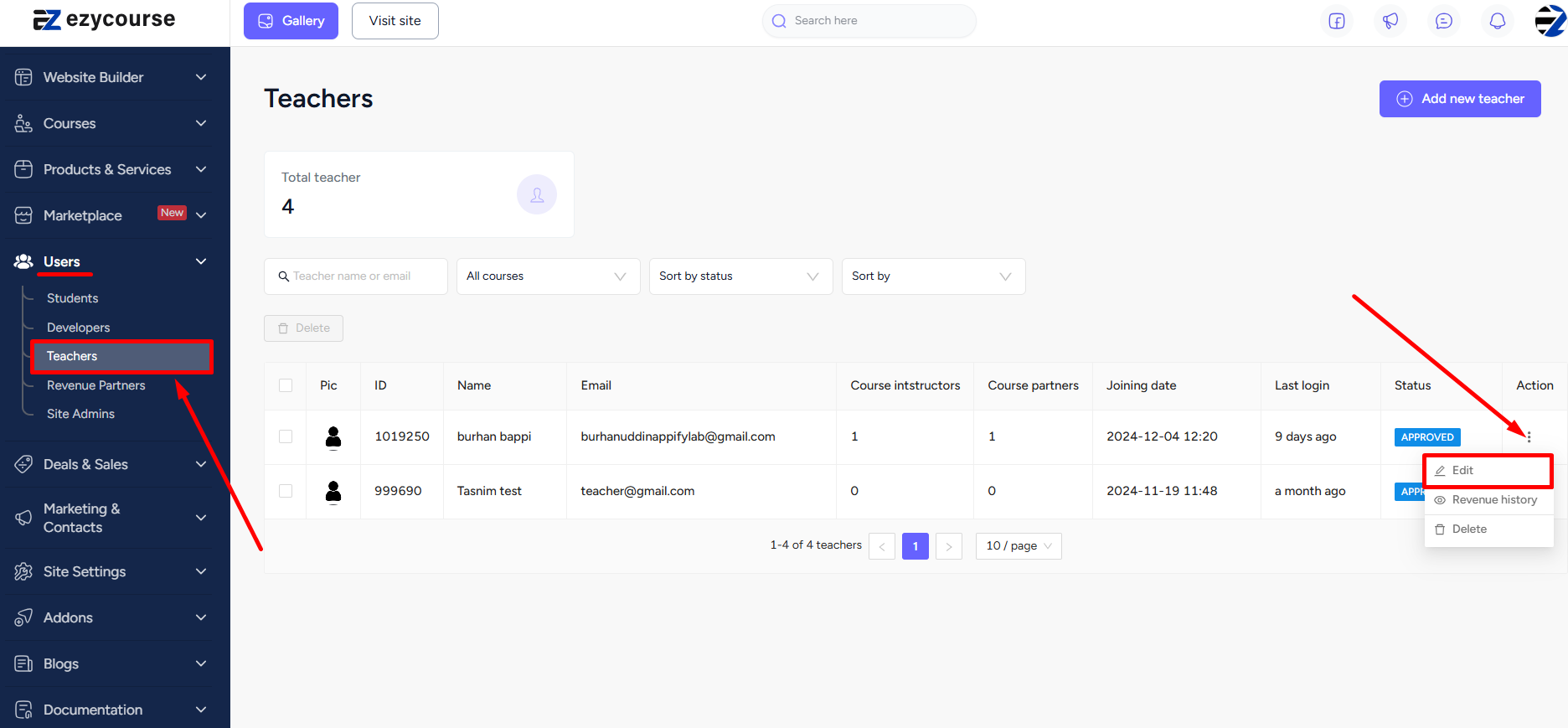Image resolution: width=1568 pixels, height=728 pixels.
Task: Click the Website Builder sidebar icon
Action: coord(23,77)
